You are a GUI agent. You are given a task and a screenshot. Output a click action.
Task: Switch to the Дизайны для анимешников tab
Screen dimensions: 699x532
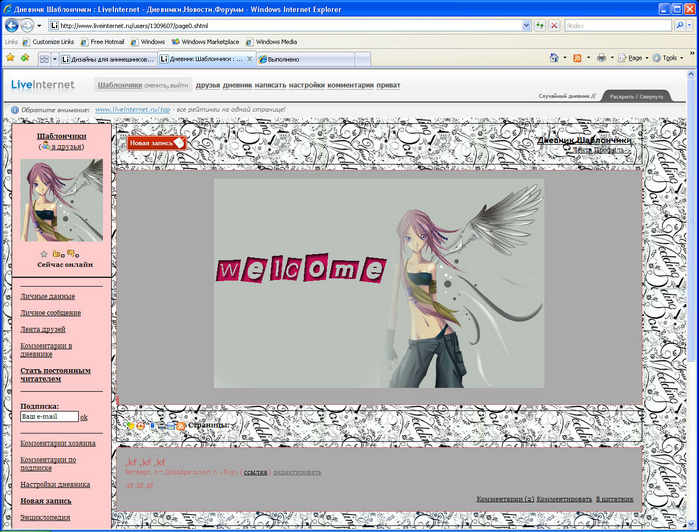click(108, 59)
